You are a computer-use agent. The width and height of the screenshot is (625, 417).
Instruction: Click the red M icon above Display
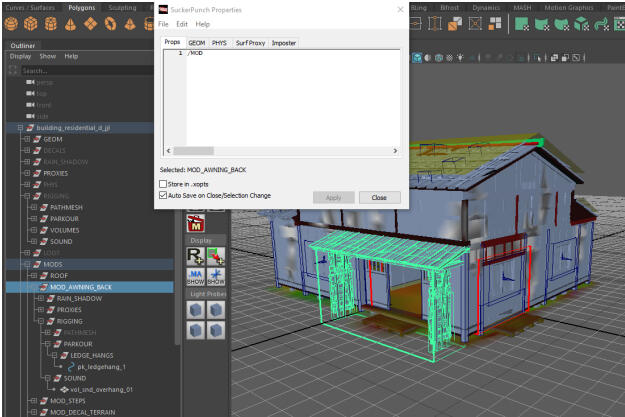(195, 224)
